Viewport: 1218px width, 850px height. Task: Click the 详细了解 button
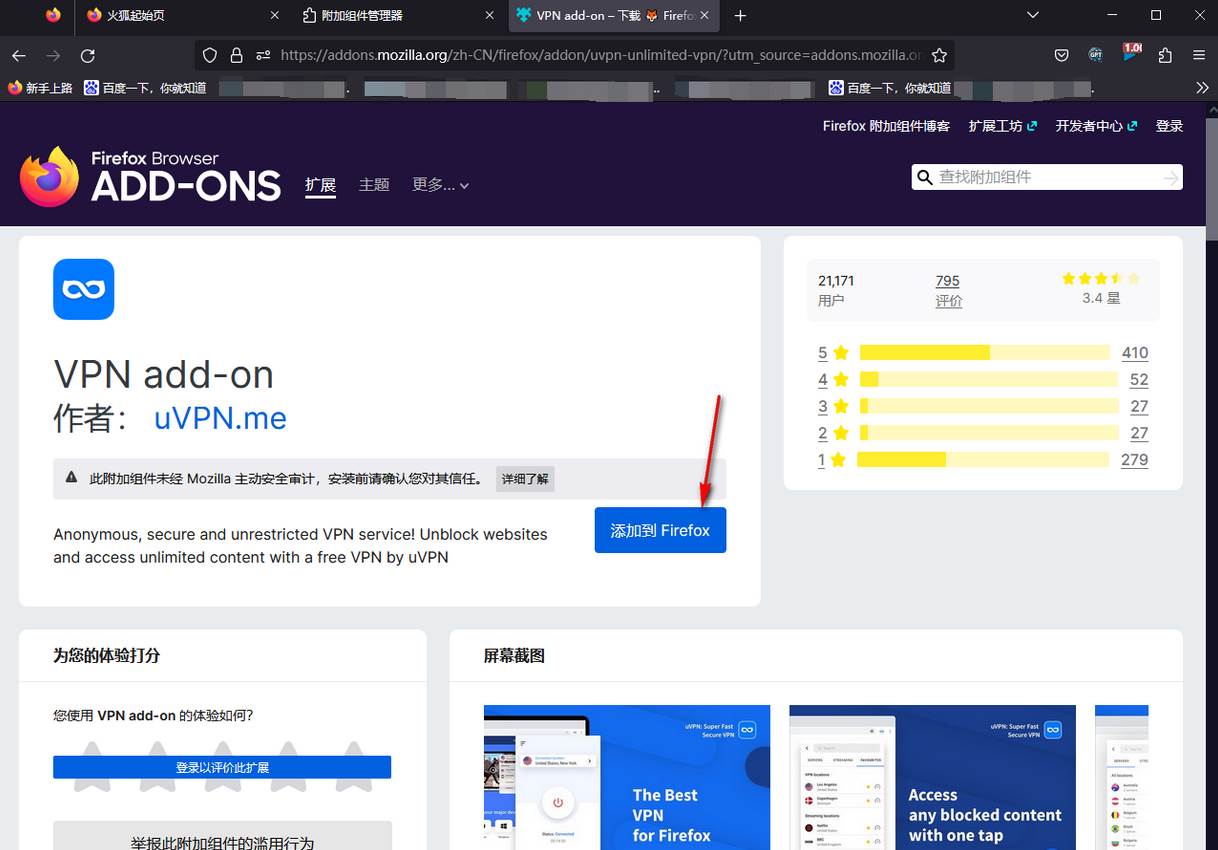click(x=525, y=479)
